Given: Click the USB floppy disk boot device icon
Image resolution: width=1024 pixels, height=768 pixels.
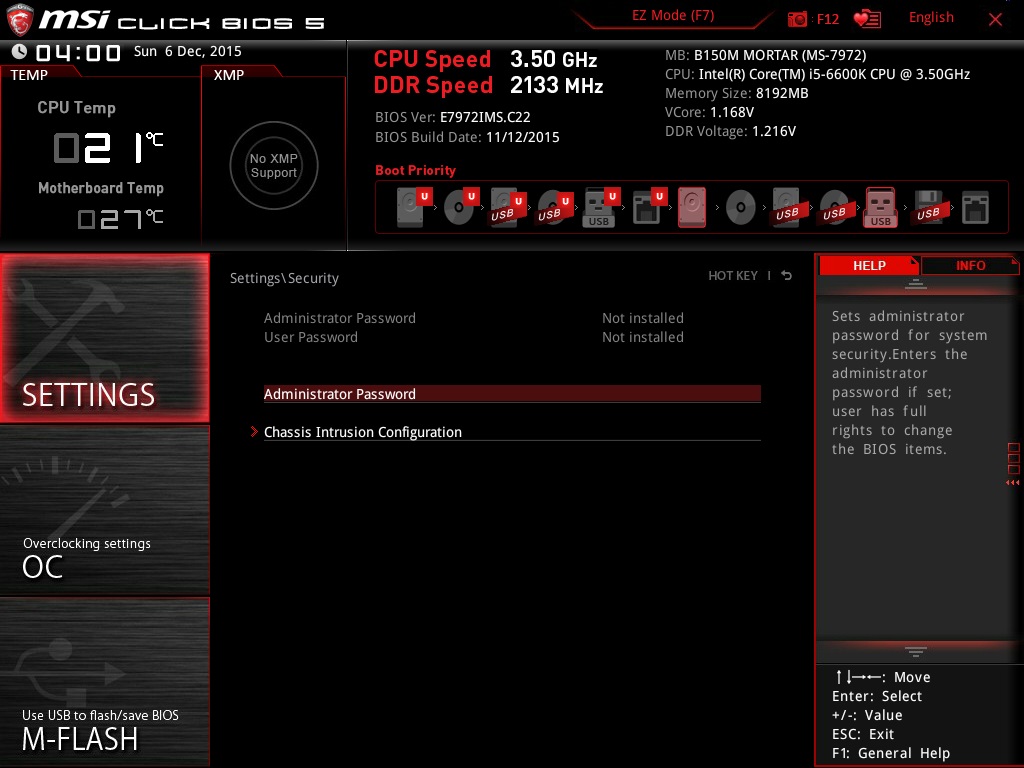Looking at the screenshot, I should [x=927, y=208].
